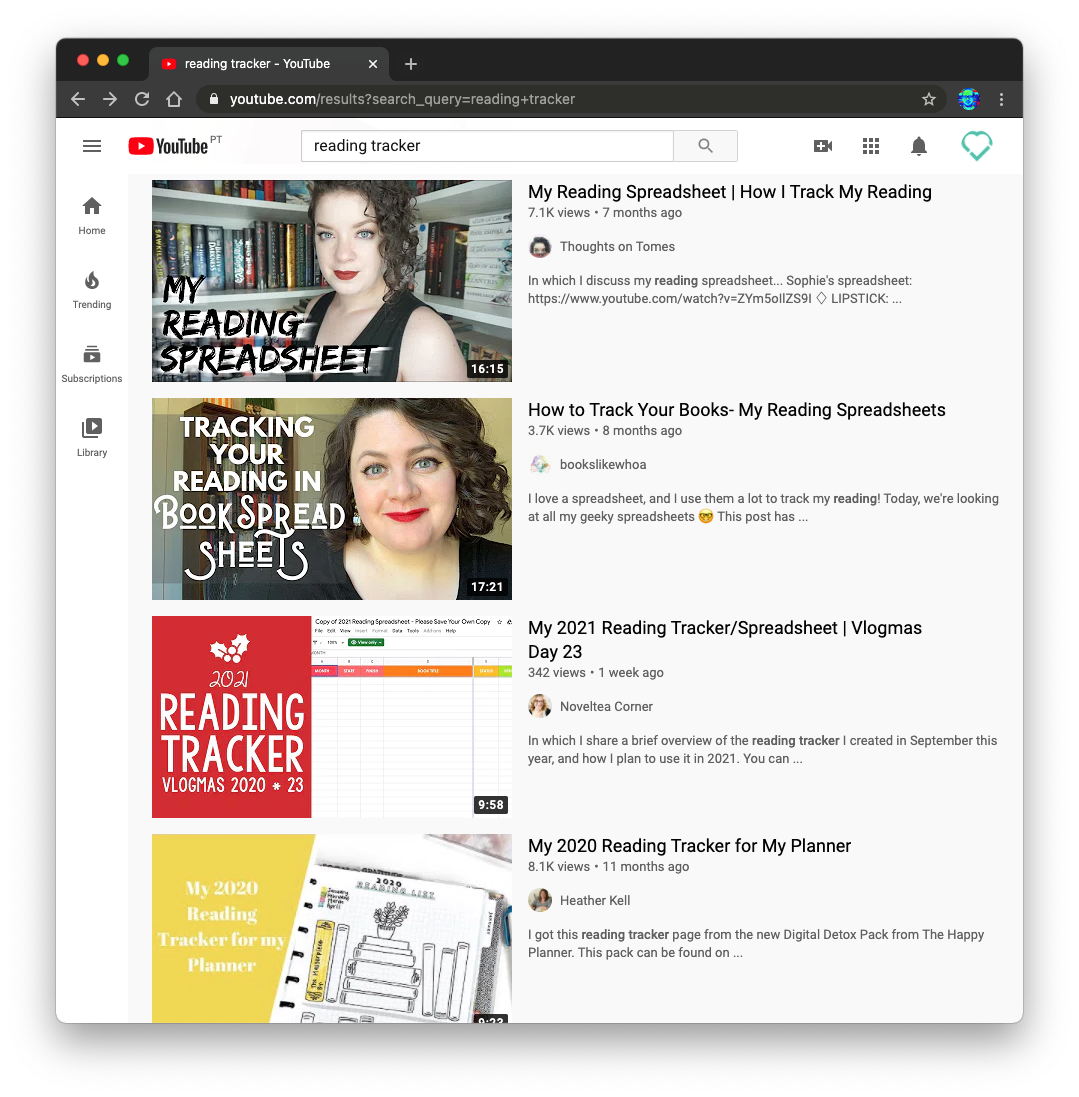Image resolution: width=1079 pixels, height=1097 pixels.
Task: Click the browser home button
Action: [x=174, y=99]
